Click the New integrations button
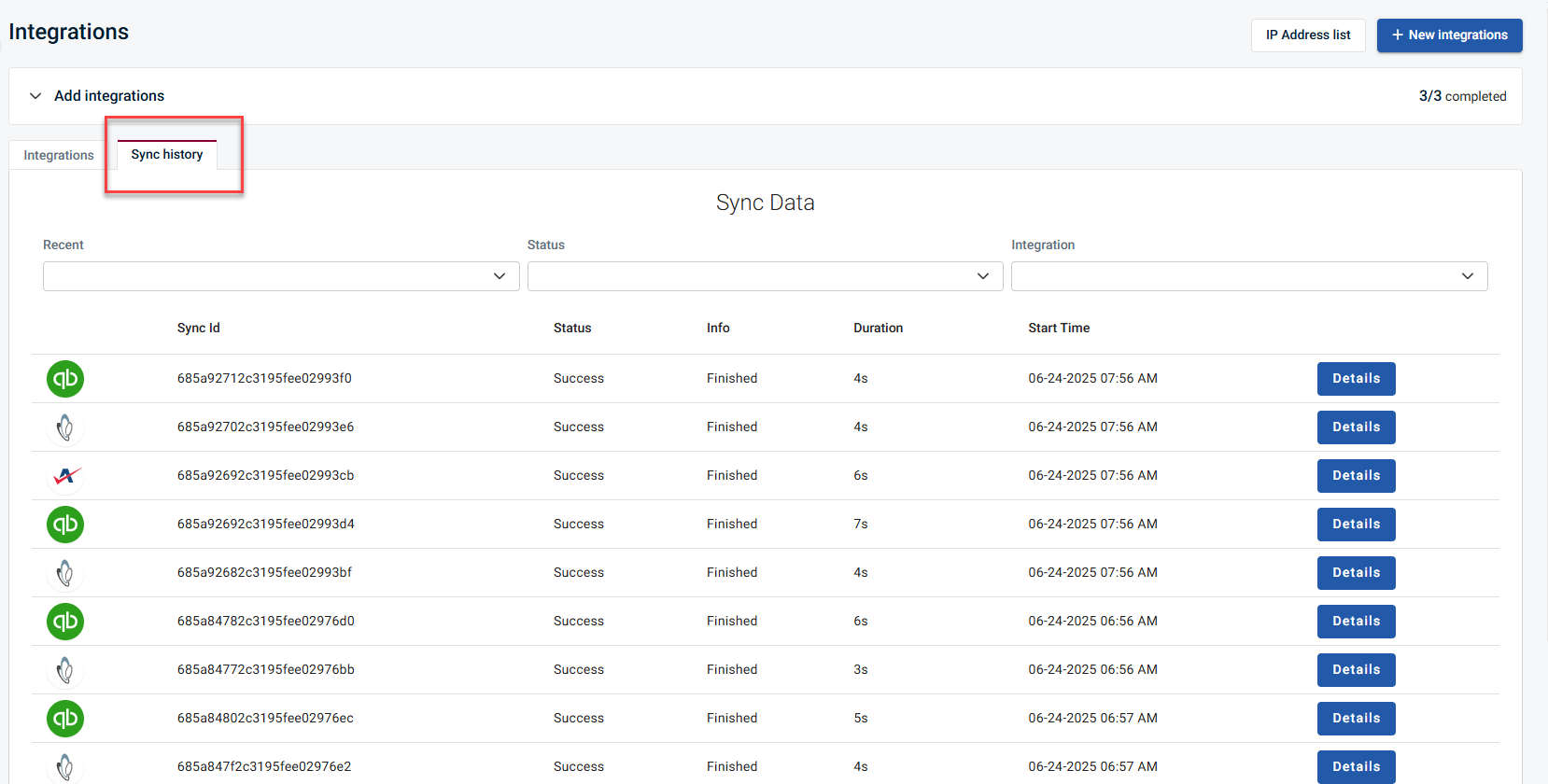 (x=1449, y=35)
